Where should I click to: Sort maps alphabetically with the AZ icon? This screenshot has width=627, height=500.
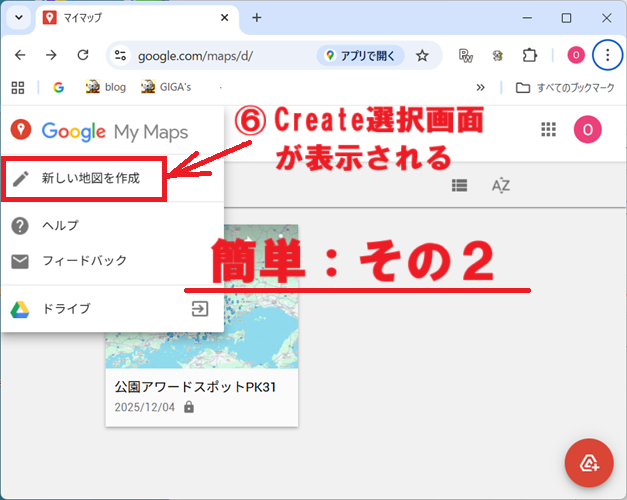[501, 185]
